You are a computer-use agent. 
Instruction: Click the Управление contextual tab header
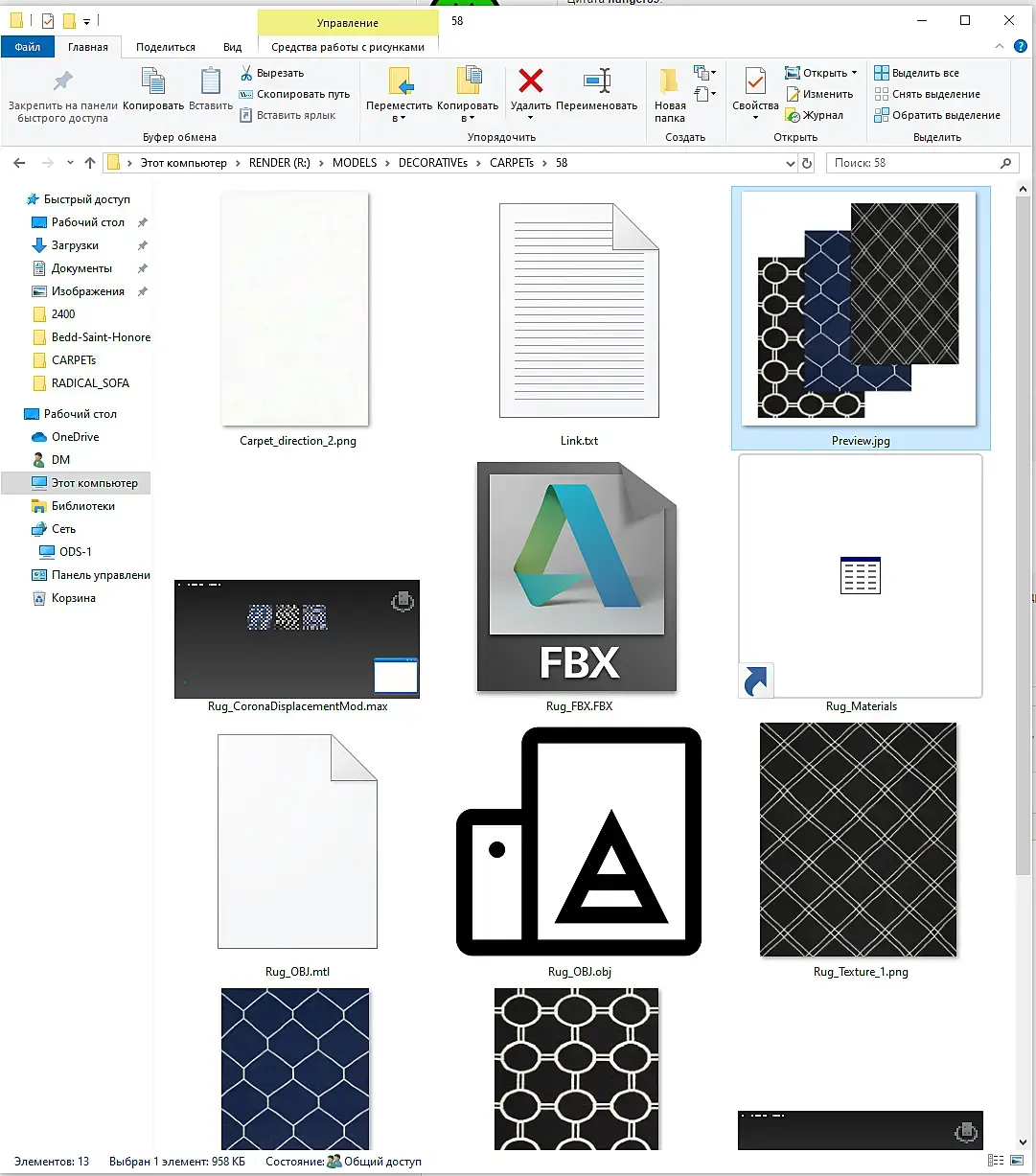point(348,22)
